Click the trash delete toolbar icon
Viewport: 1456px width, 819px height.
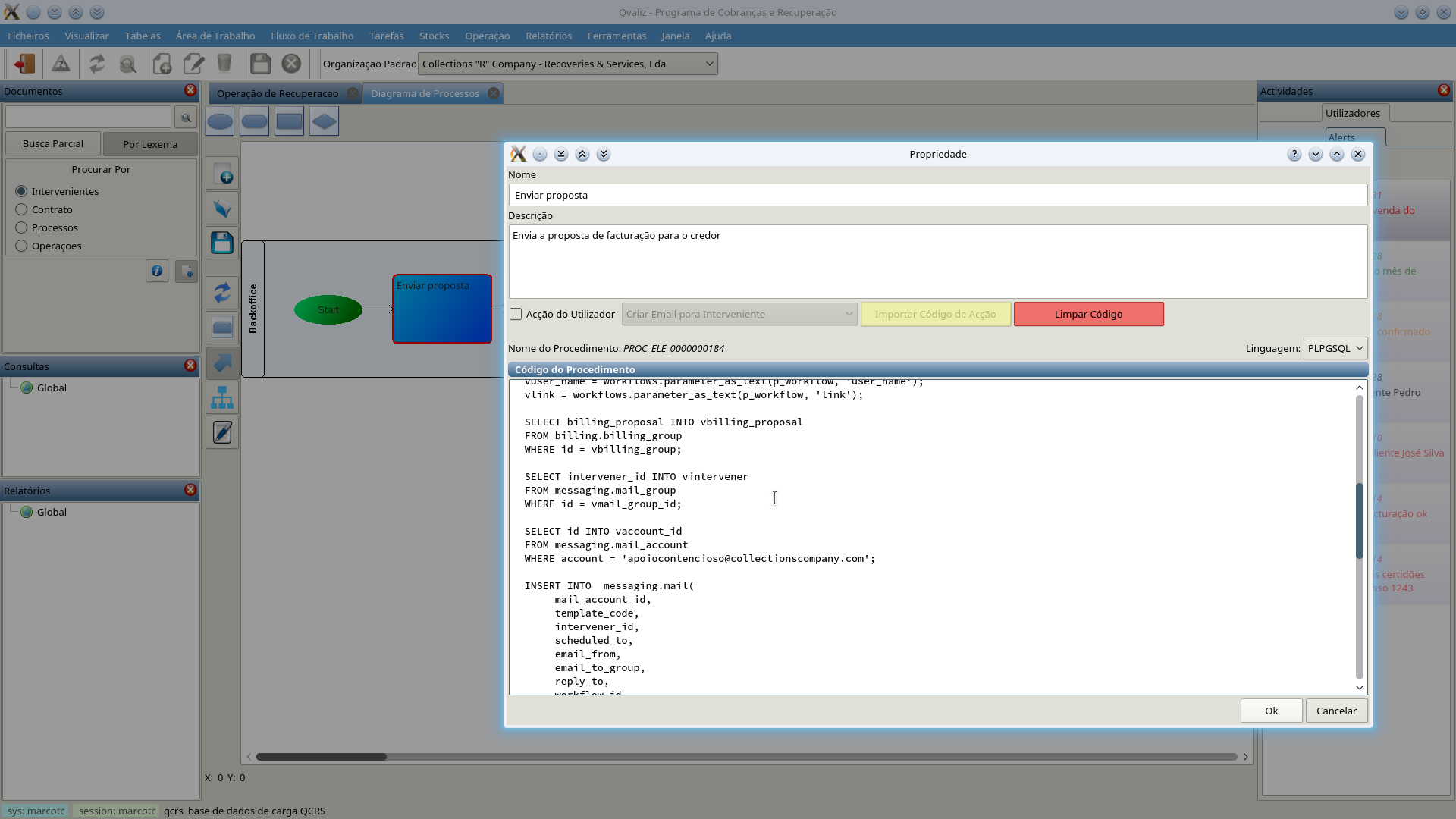tap(224, 64)
